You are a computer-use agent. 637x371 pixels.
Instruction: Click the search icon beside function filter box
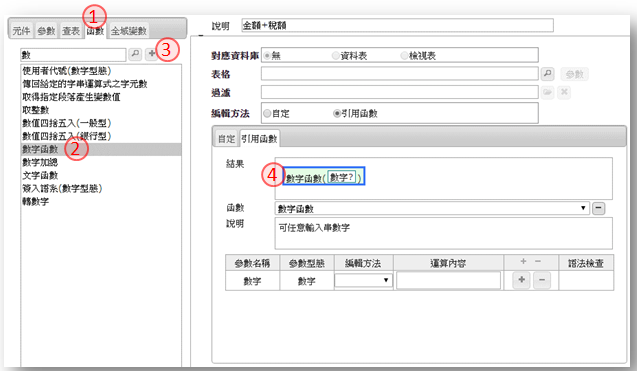[x=135, y=54]
